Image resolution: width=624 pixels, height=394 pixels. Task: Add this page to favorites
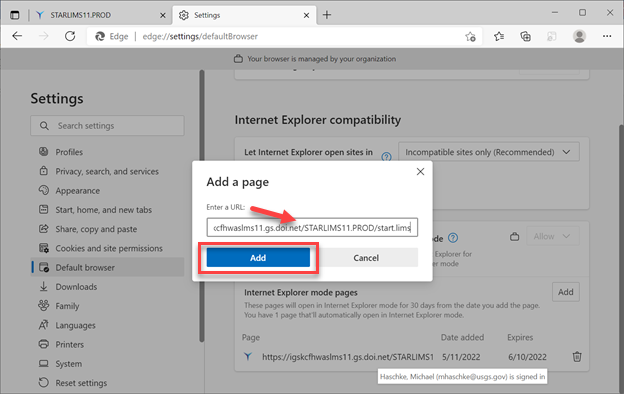pyautogui.click(x=470, y=37)
